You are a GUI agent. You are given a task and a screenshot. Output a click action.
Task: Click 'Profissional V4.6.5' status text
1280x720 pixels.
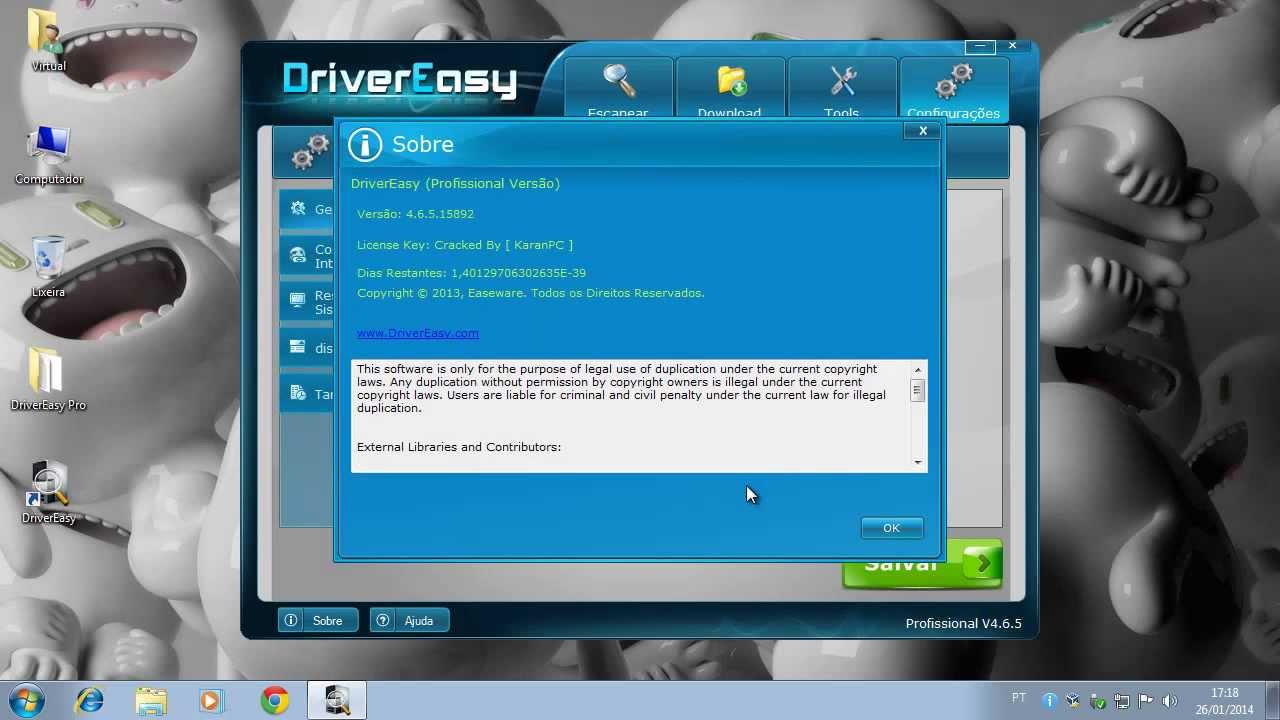[964, 624]
